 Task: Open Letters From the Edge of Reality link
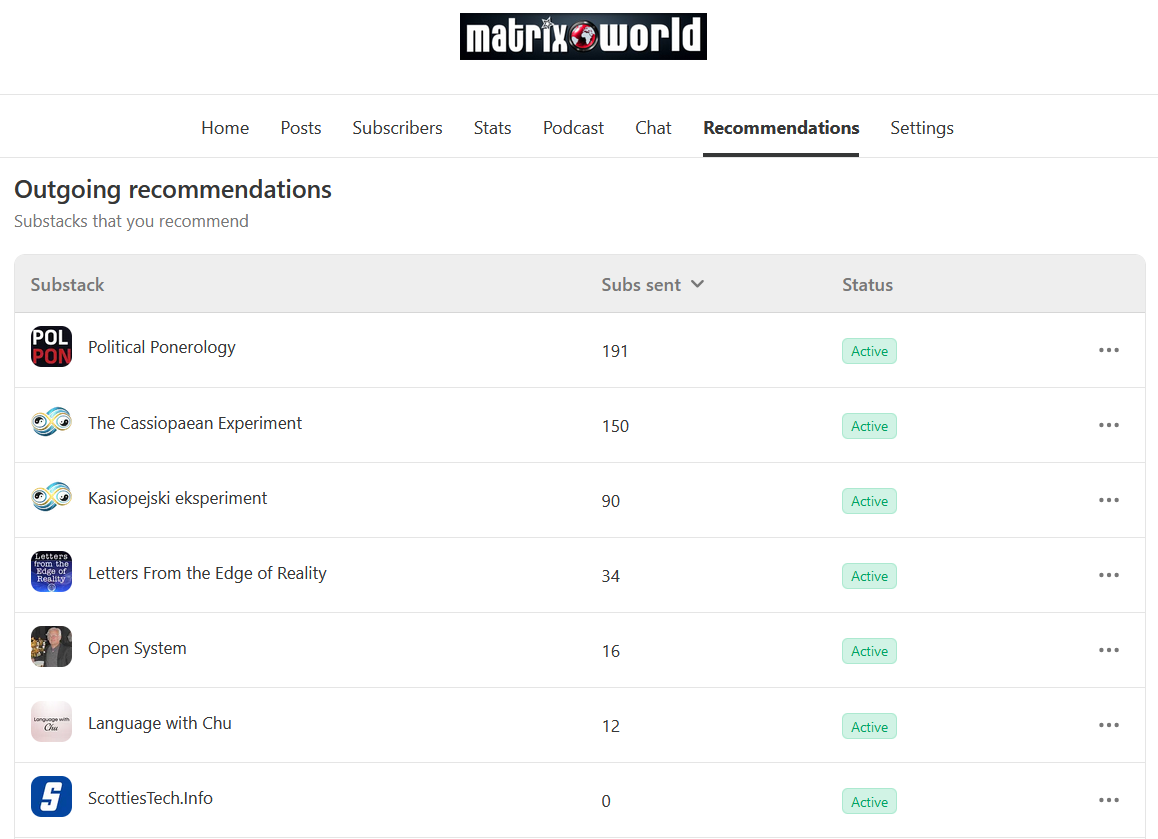point(207,573)
